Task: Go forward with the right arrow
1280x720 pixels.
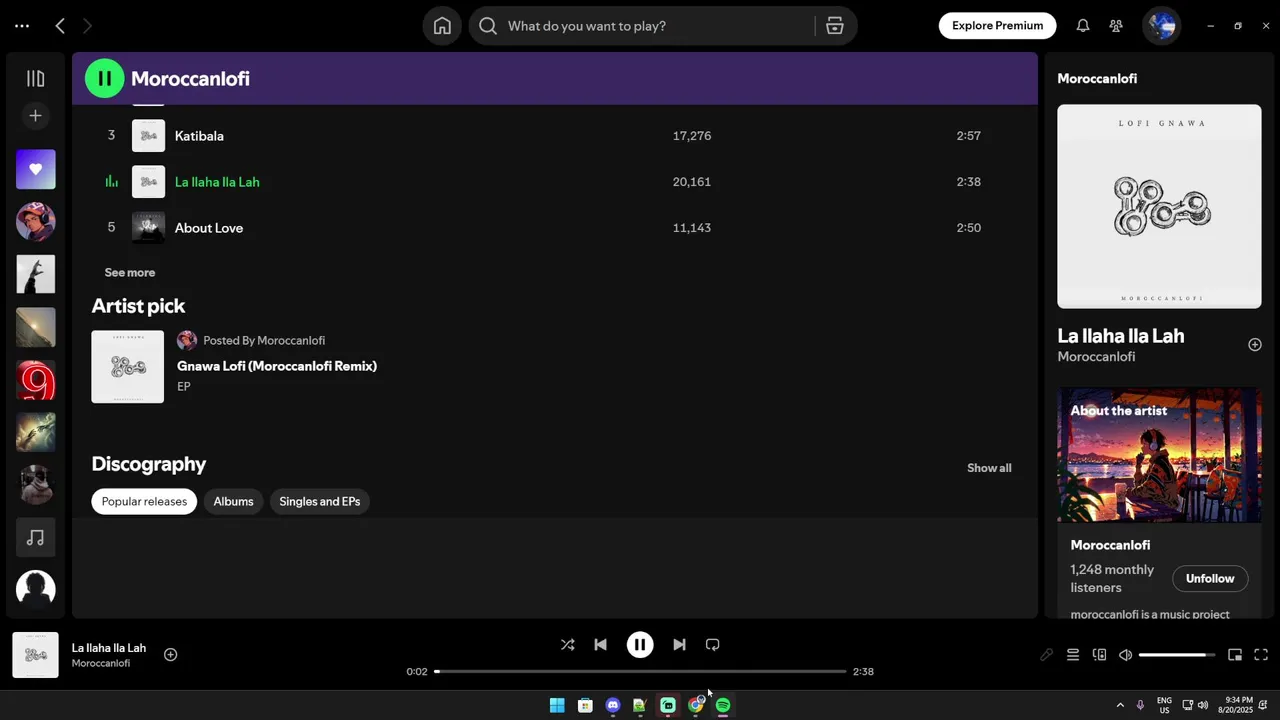Action: point(87,26)
